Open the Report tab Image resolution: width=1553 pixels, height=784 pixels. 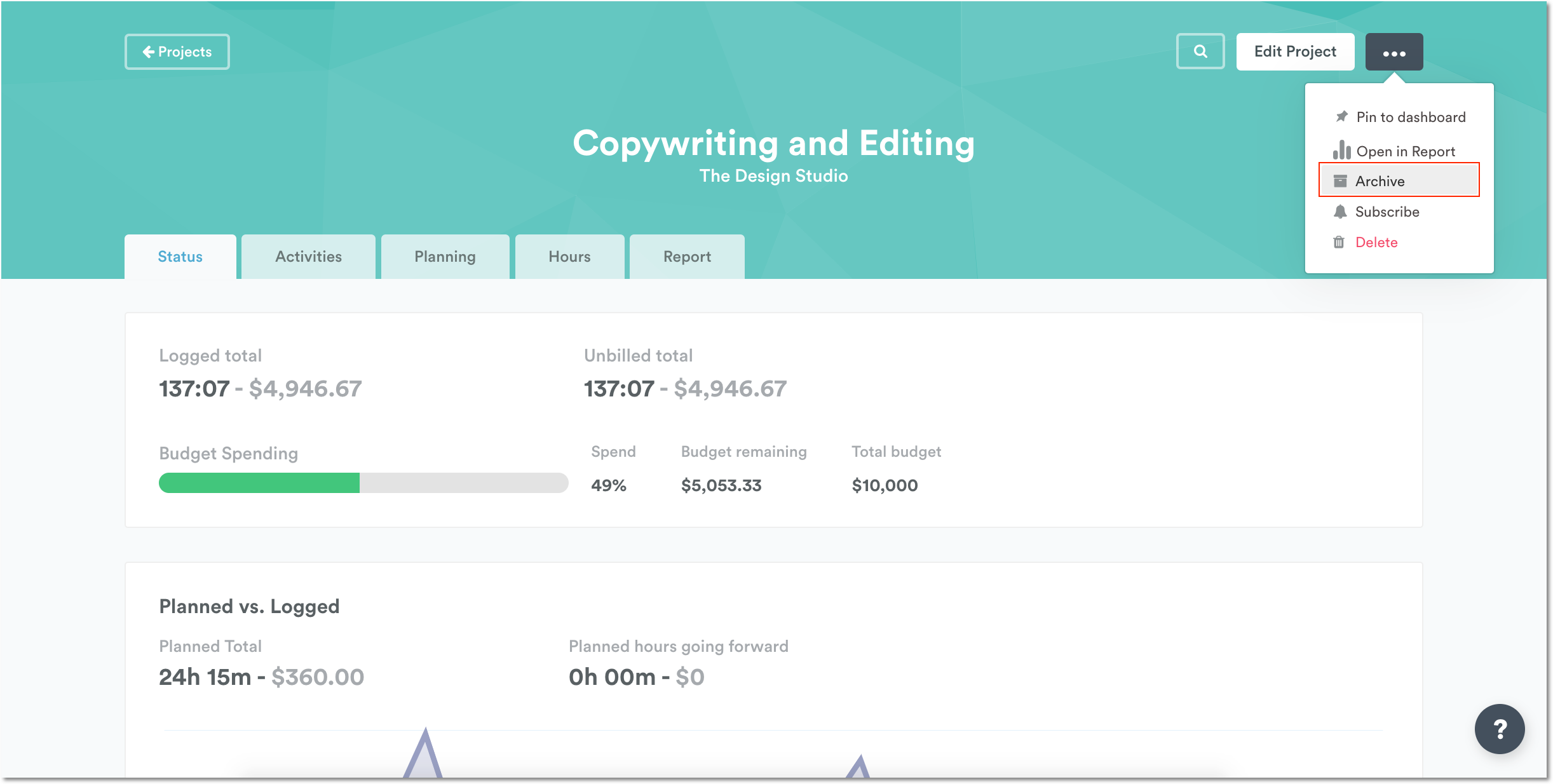(x=687, y=257)
